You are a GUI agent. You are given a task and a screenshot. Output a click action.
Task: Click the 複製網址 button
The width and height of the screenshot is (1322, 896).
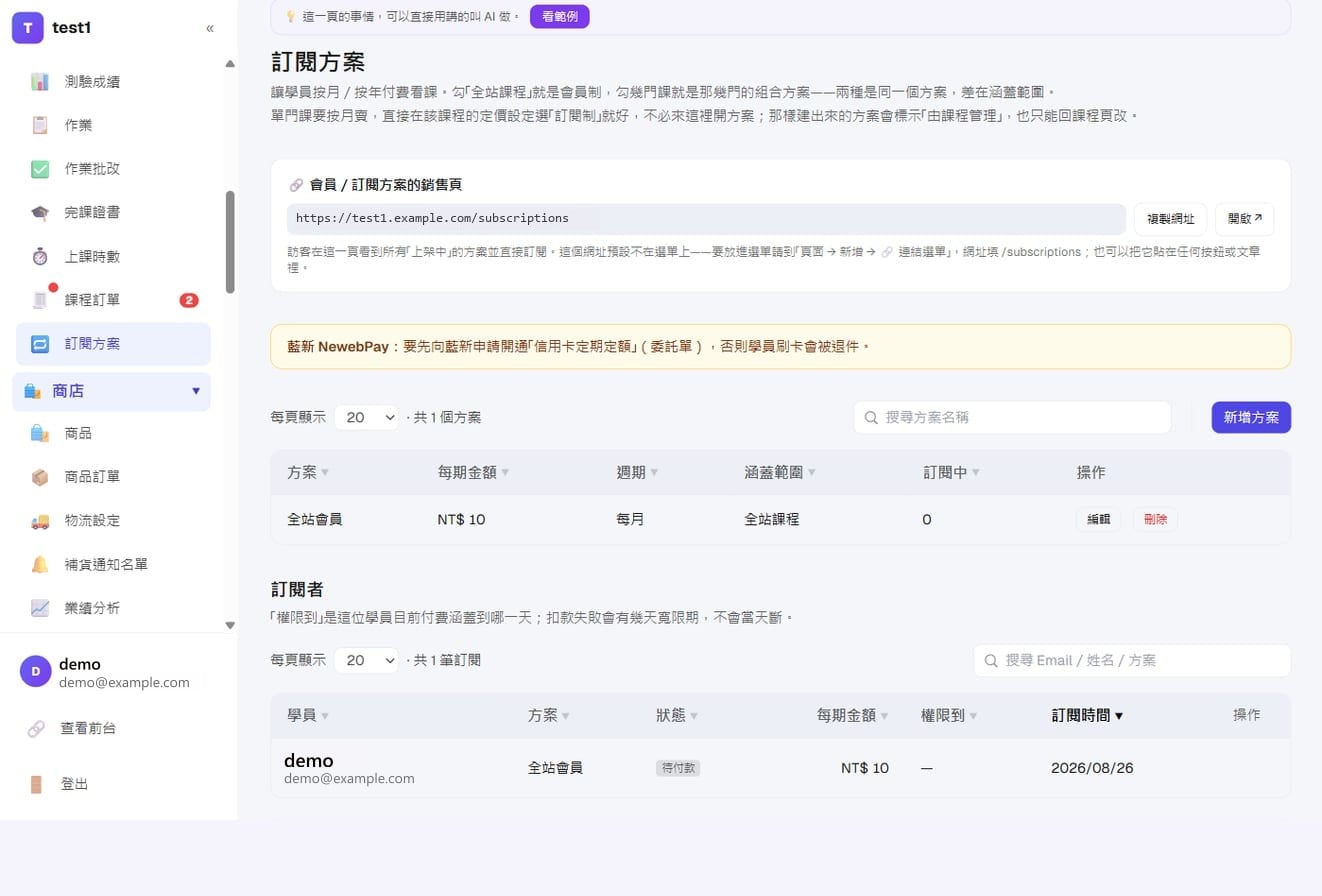1170,219
